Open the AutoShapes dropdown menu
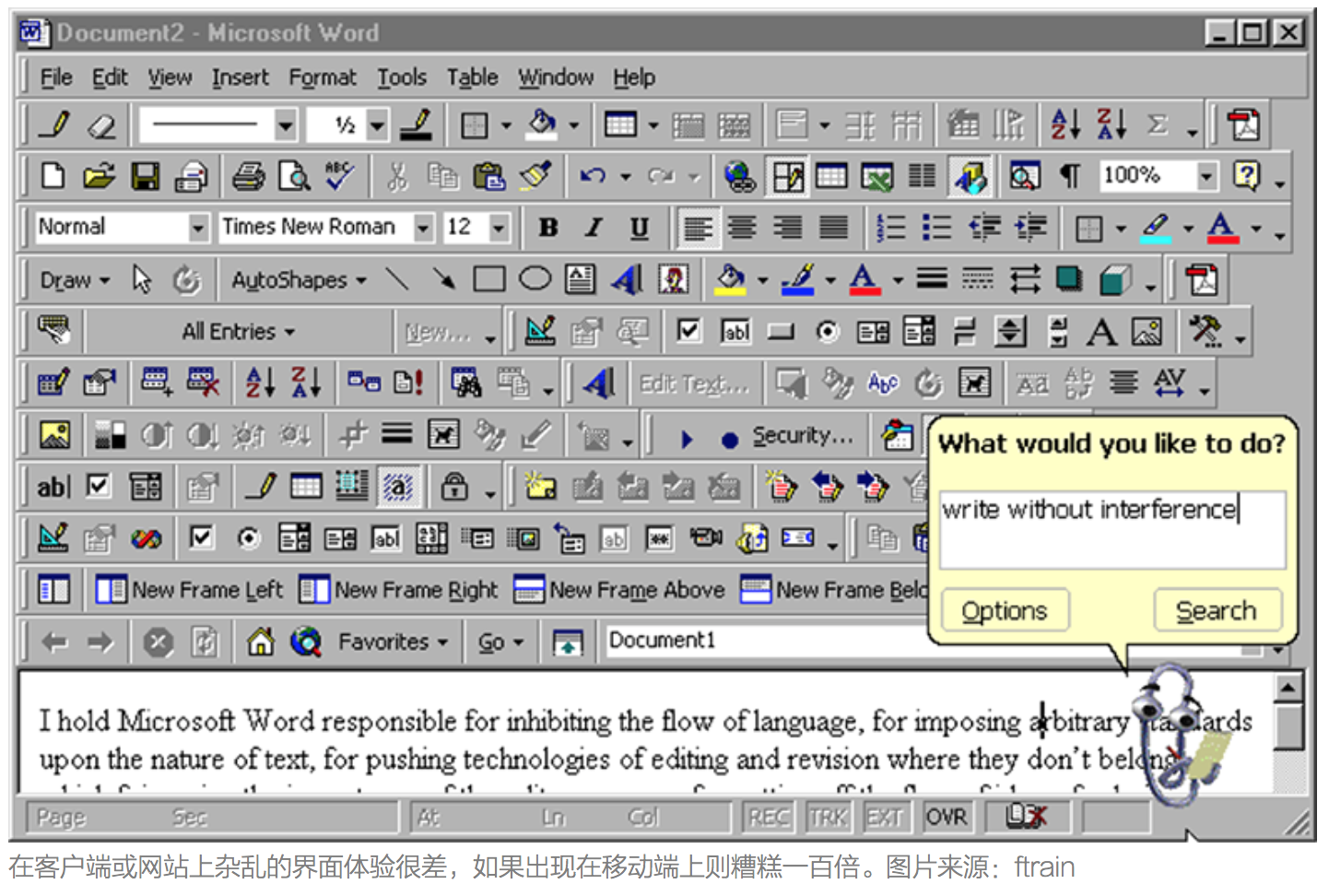This screenshot has height=896, width=1329. pos(299,279)
